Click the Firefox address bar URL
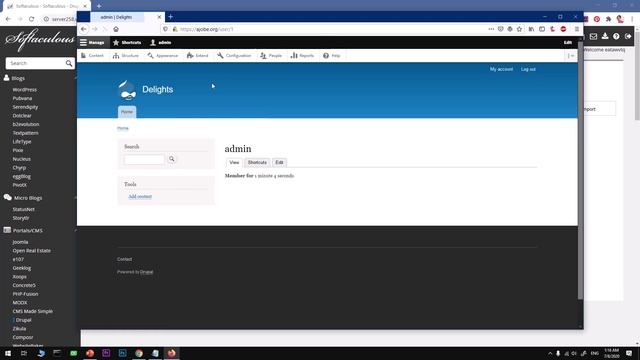This screenshot has width=640, height=360. [207, 29]
